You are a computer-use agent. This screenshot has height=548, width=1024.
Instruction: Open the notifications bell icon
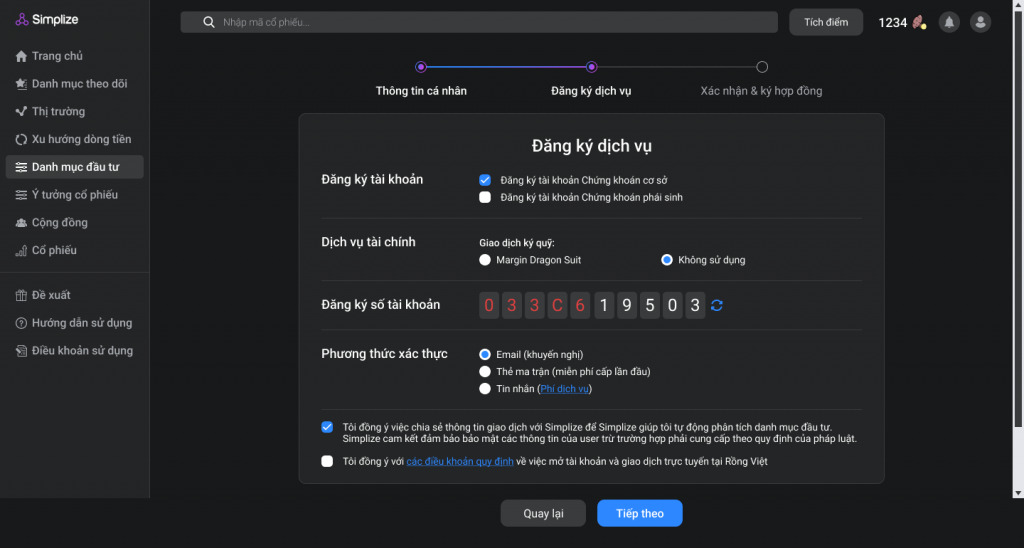coord(949,22)
